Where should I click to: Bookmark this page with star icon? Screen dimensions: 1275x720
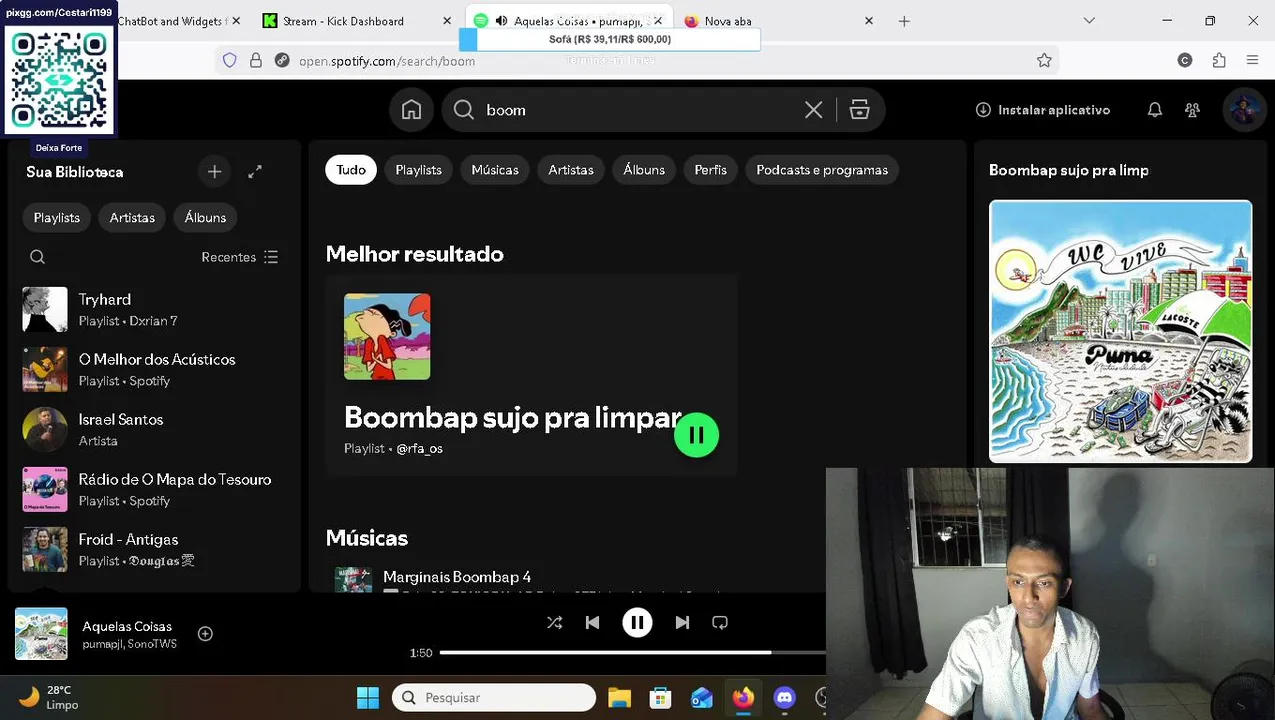1044,61
